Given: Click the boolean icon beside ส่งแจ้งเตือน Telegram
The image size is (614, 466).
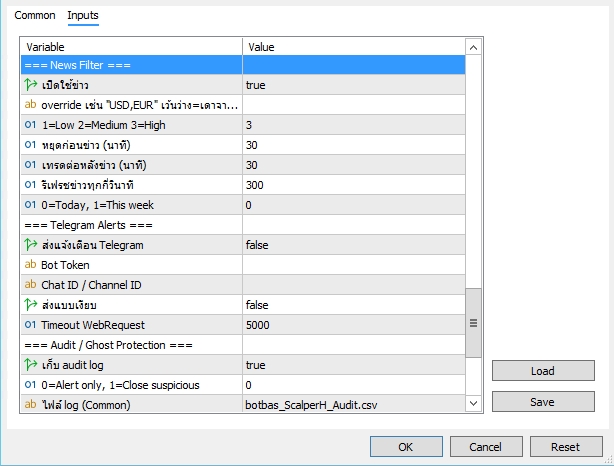Looking at the screenshot, I should tap(31, 245).
